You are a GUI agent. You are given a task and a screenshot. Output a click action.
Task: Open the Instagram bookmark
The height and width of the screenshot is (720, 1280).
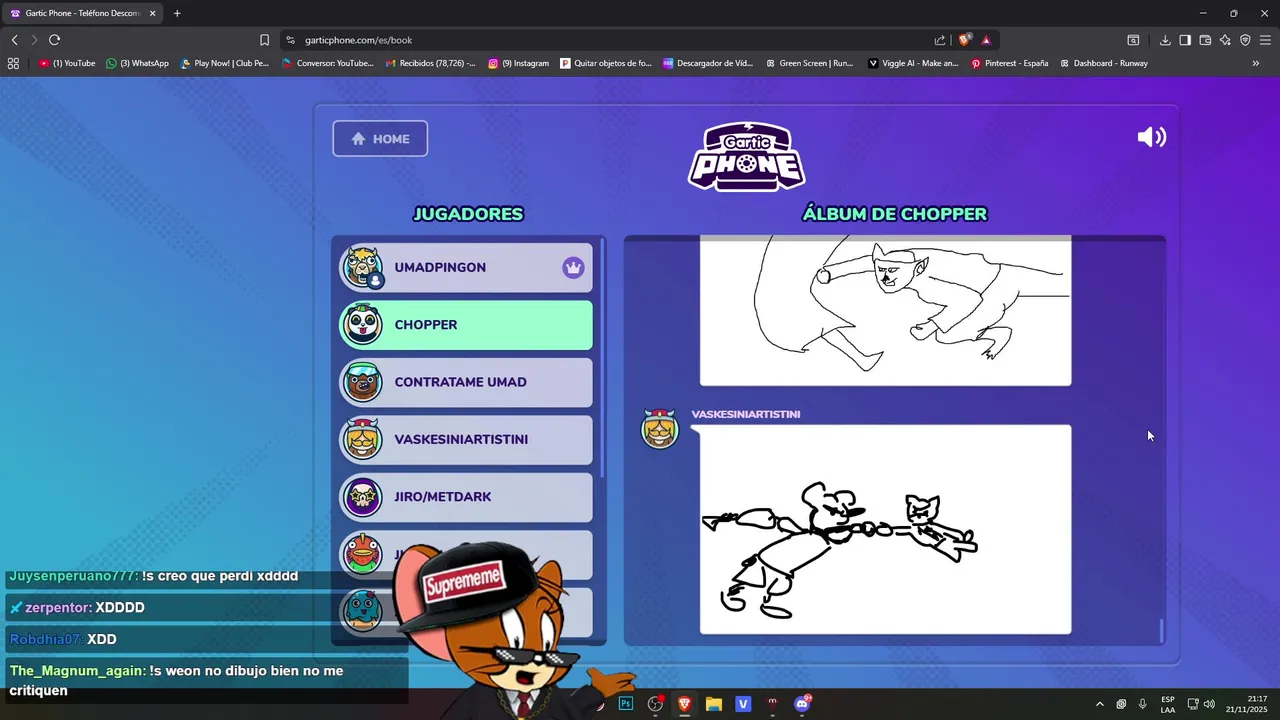point(519,63)
